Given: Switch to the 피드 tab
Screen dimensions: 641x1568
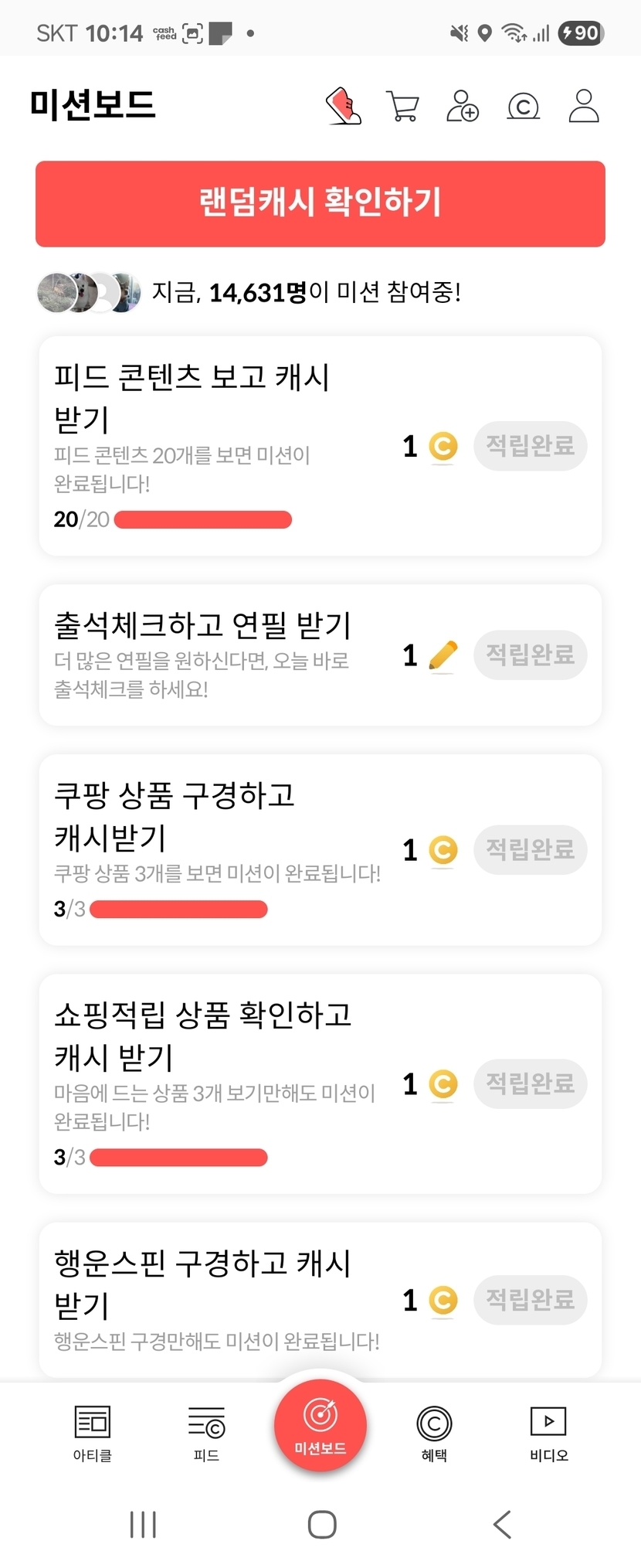Looking at the screenshot, I should 206,1433.
